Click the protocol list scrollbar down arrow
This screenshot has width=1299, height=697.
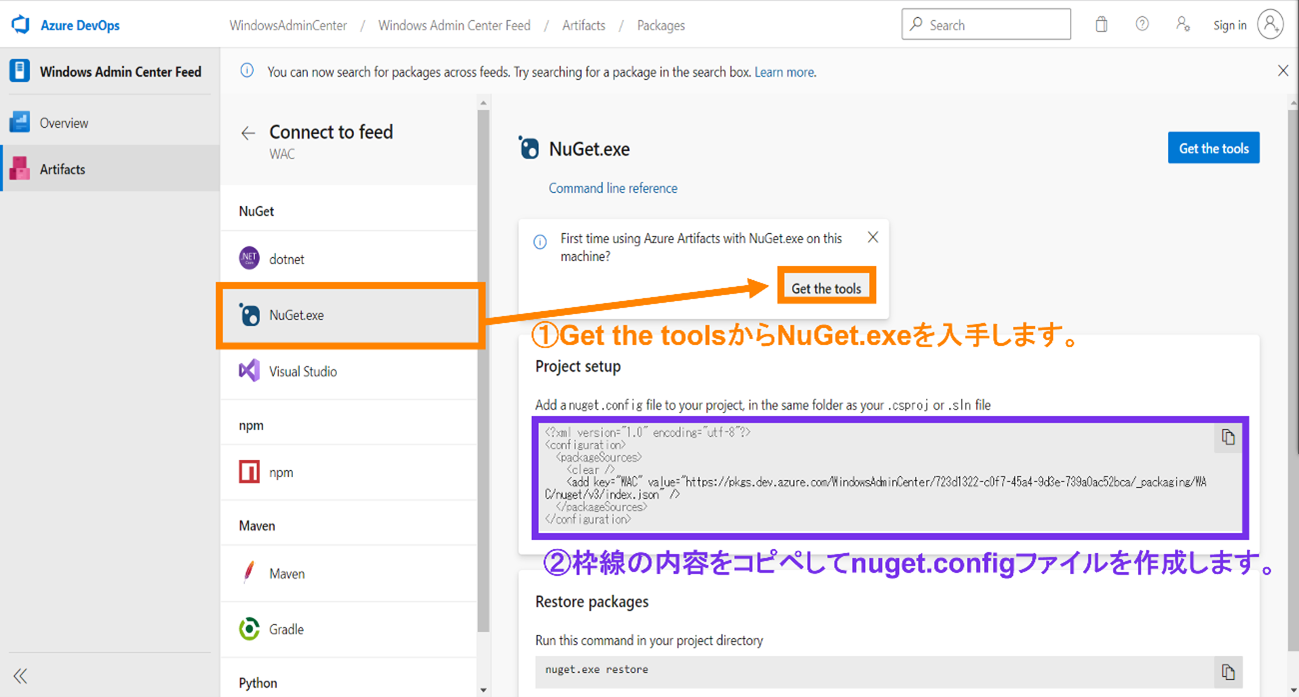tap(483, 690)
